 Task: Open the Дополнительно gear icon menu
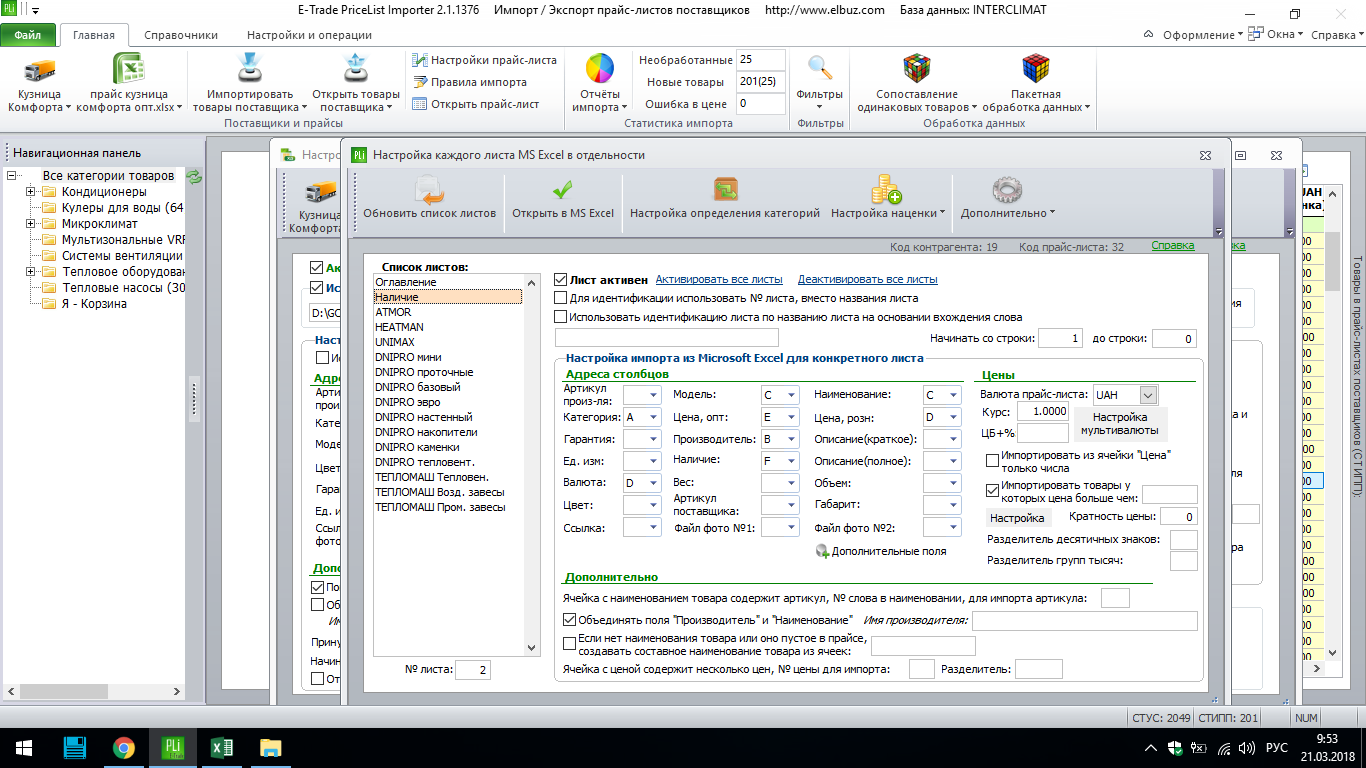coord(1006,190)
